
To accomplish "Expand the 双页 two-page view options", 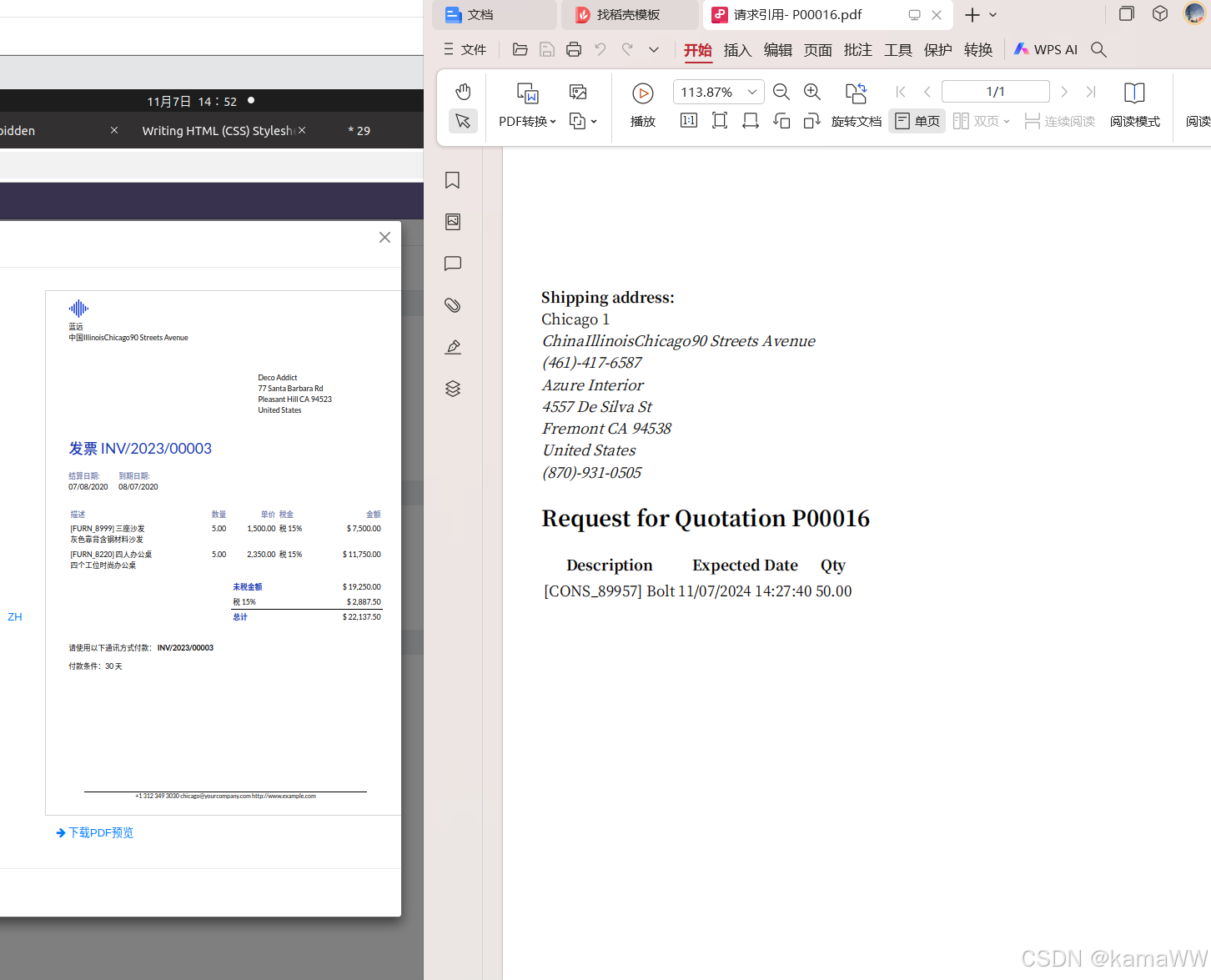I will [x=1008, y=120].
